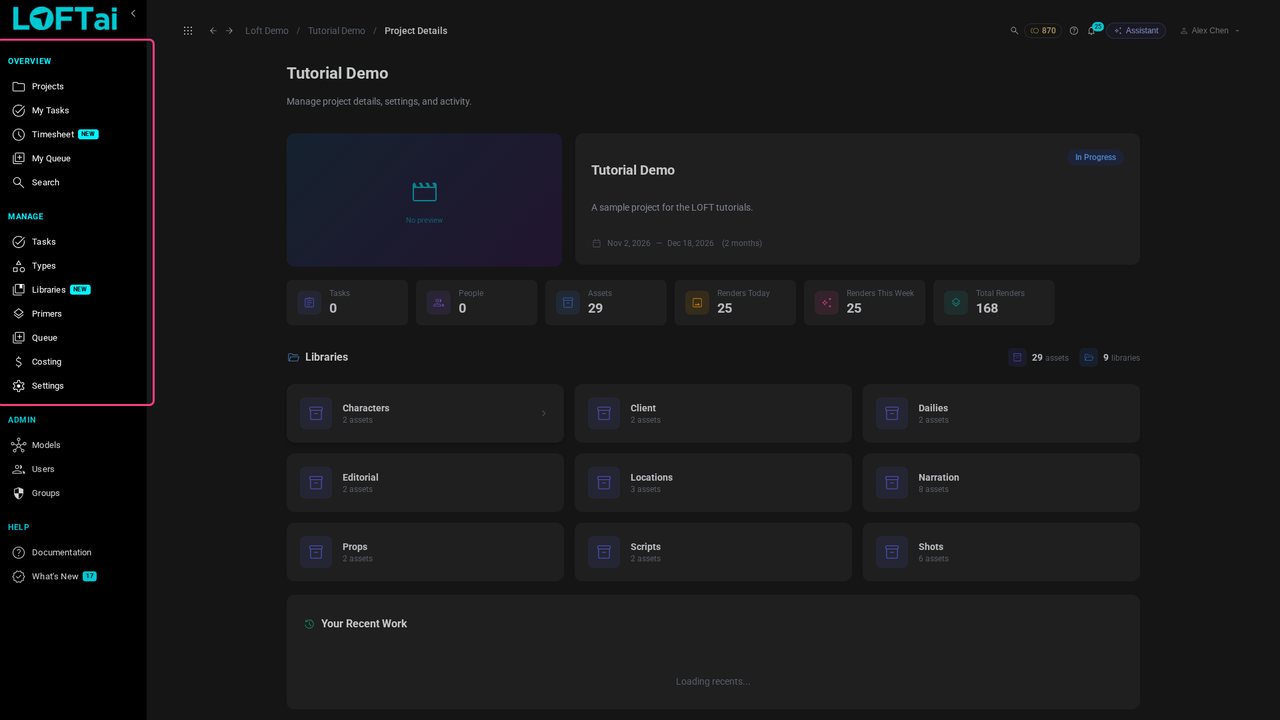Click the Renders This Week card icon
Viewport: 1280px width, 720px height.
pyautogui.click(x=826, y=302)
